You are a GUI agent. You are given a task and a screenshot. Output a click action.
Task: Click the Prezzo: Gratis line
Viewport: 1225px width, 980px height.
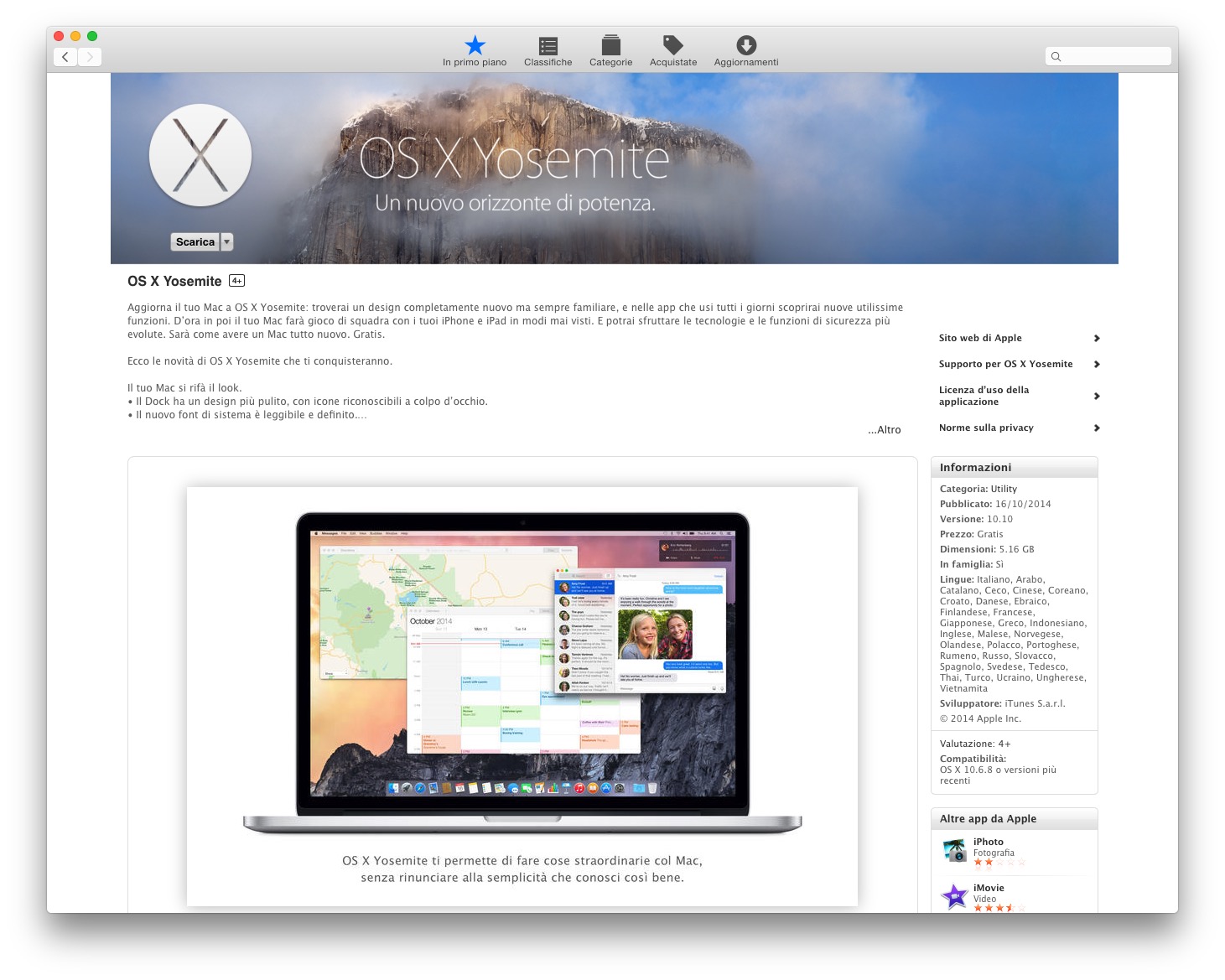[972, 534]
